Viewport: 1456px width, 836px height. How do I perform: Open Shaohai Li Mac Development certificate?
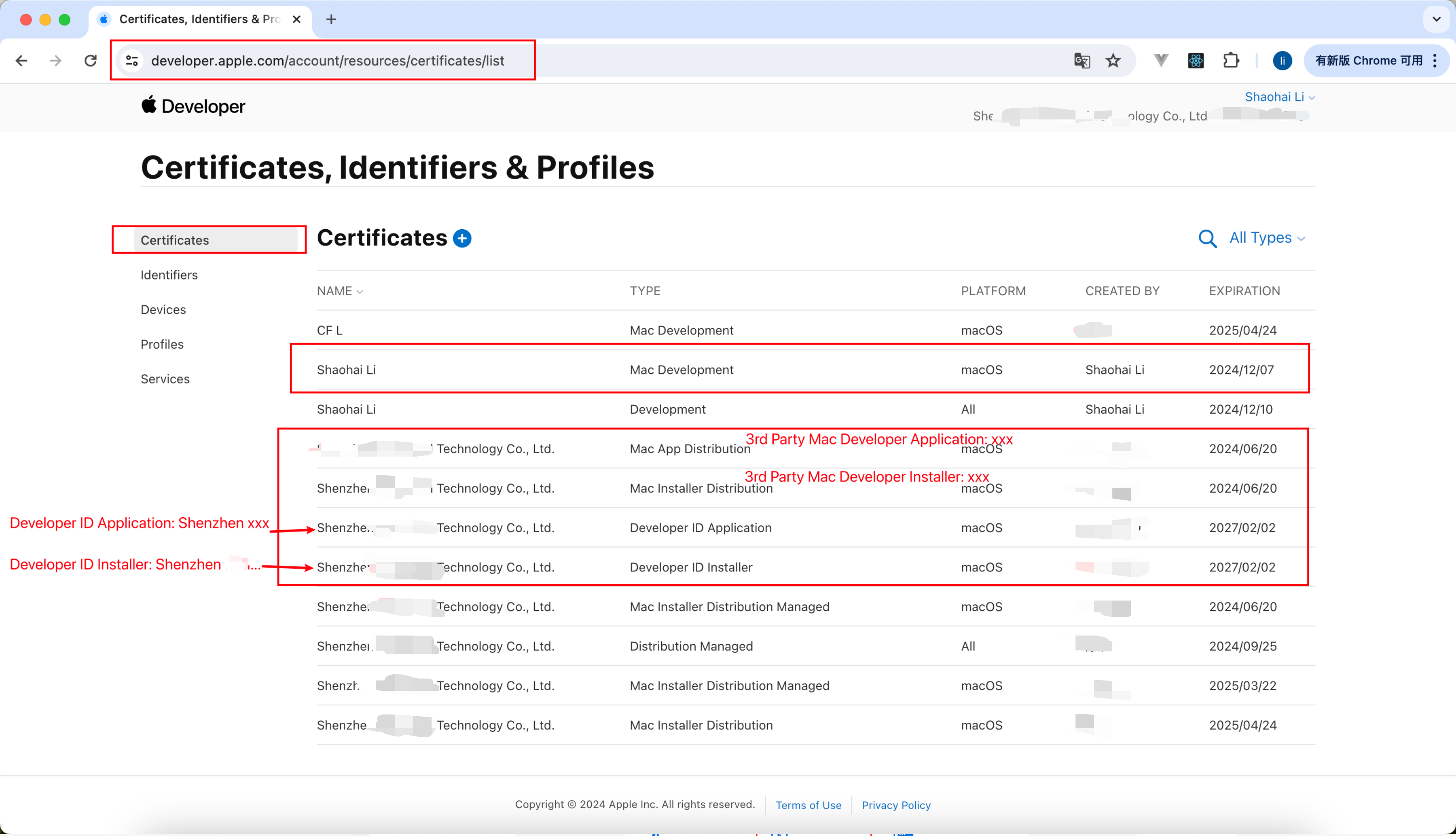click(815, 370)
